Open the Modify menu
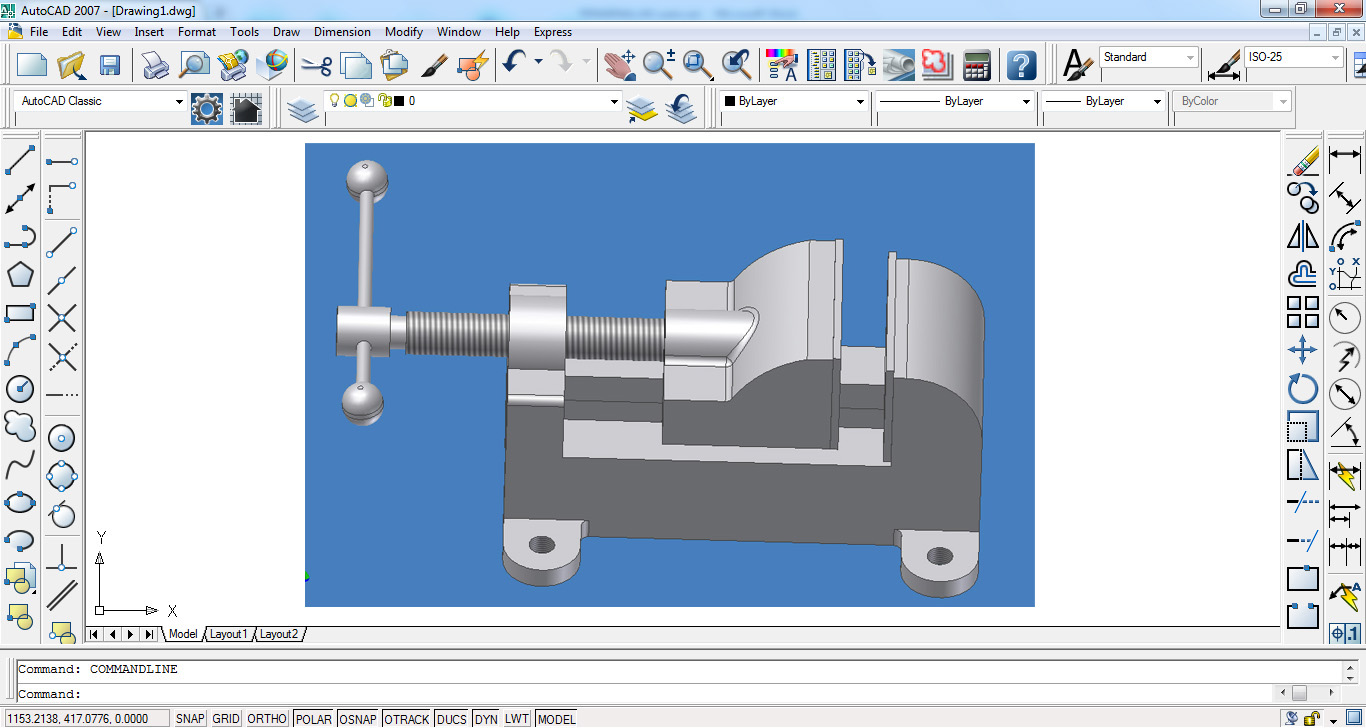 point(403,31)
